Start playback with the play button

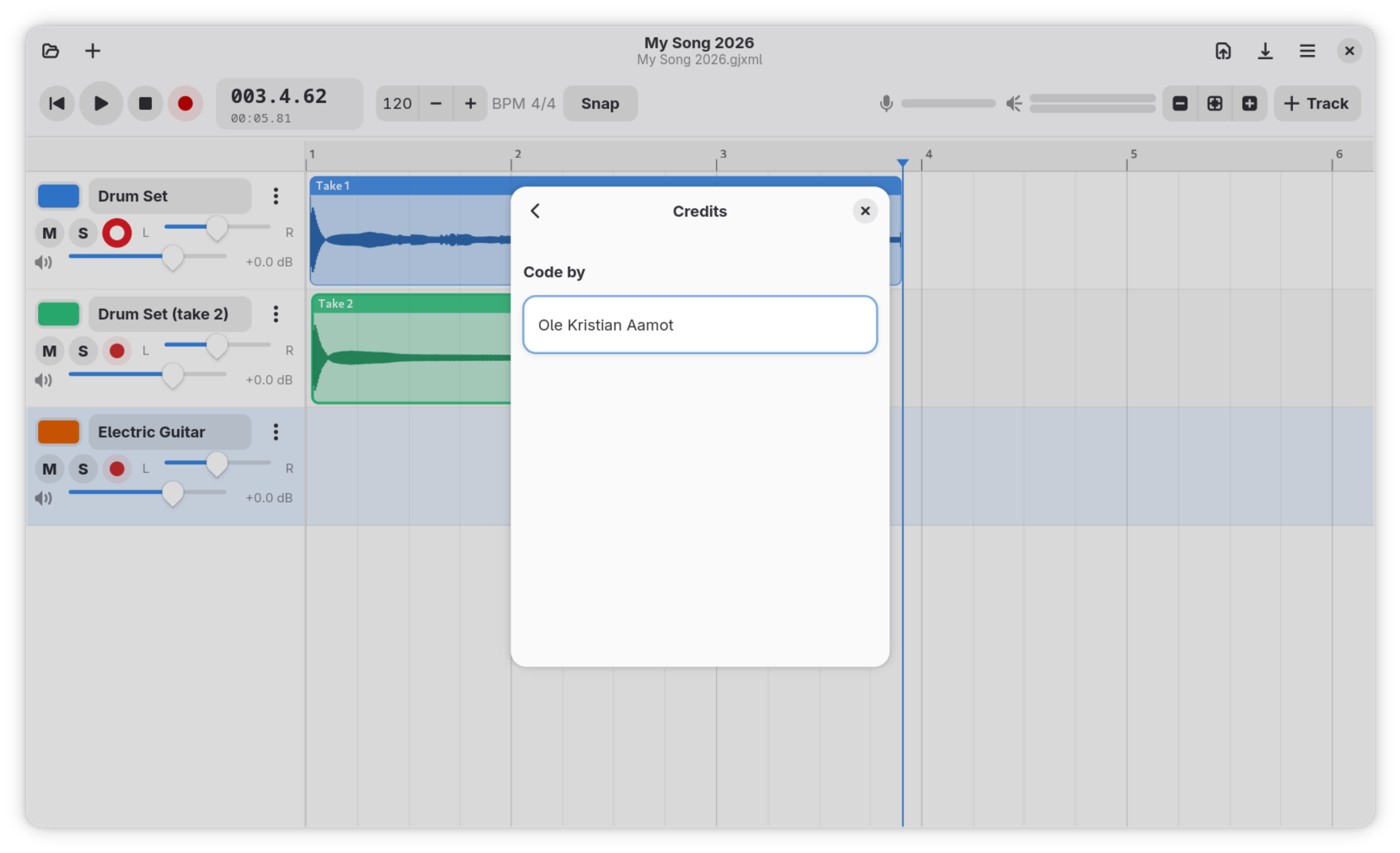pyautogui.click(x=101, y=103)
